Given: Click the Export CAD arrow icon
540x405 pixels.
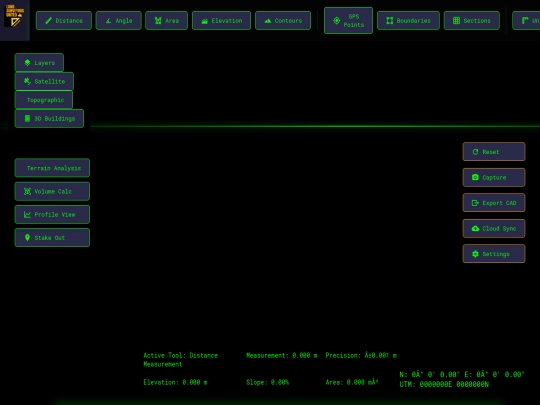Looking at the screenshot, I should coord(475,203).
